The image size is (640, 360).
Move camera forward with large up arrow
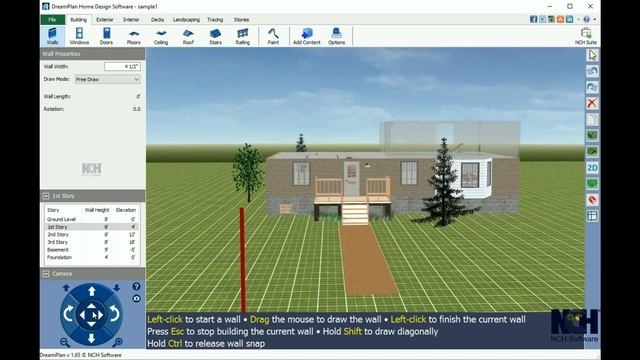pyautogui.click(x=91, y=291)
